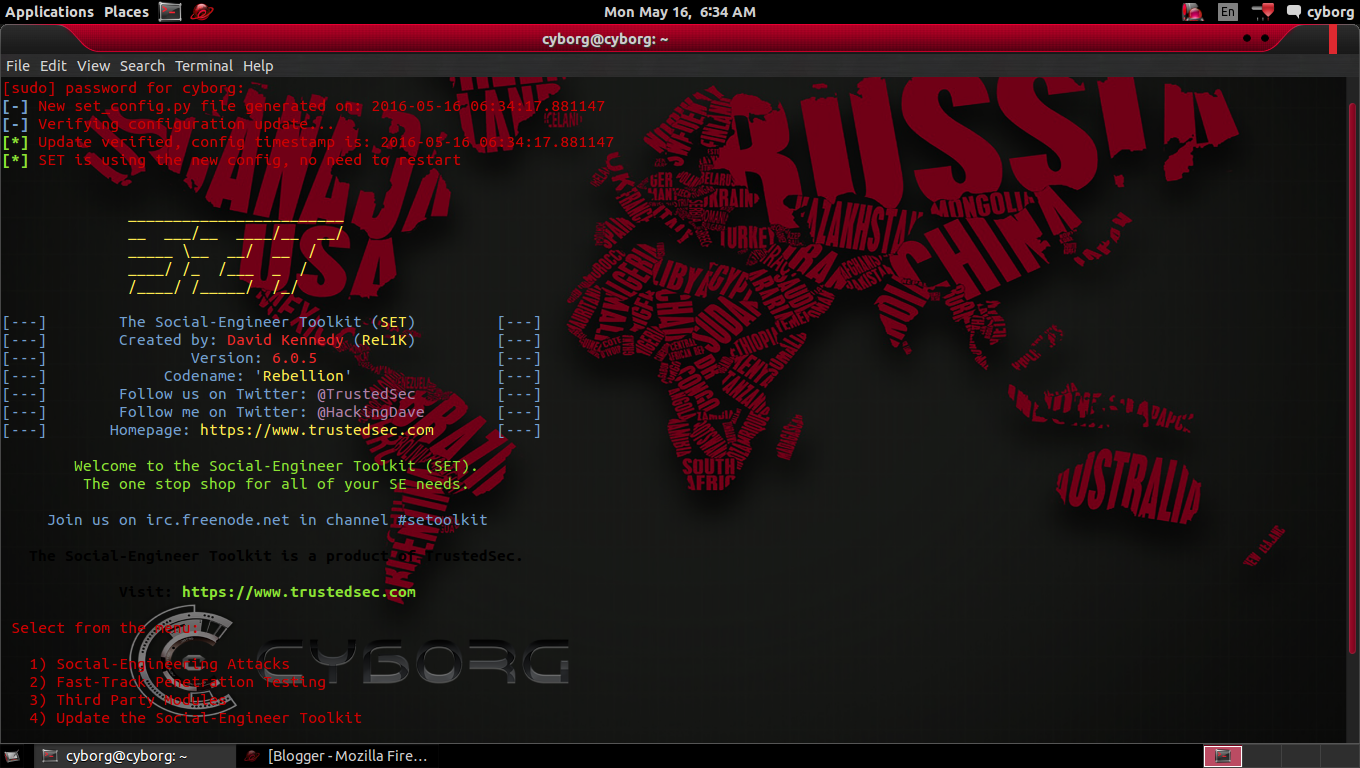Image resolution: width=1360 pixels, height=768 pixels.
Task: Switch to the cyborg@cyborg: ~ taskbar window
Action: coord(130,756)
